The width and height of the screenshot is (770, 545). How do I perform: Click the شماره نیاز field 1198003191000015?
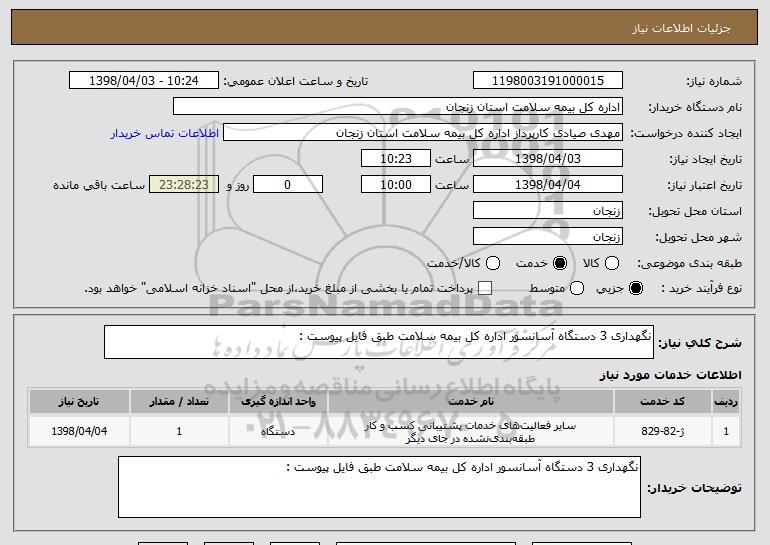[x=548, y=81]
